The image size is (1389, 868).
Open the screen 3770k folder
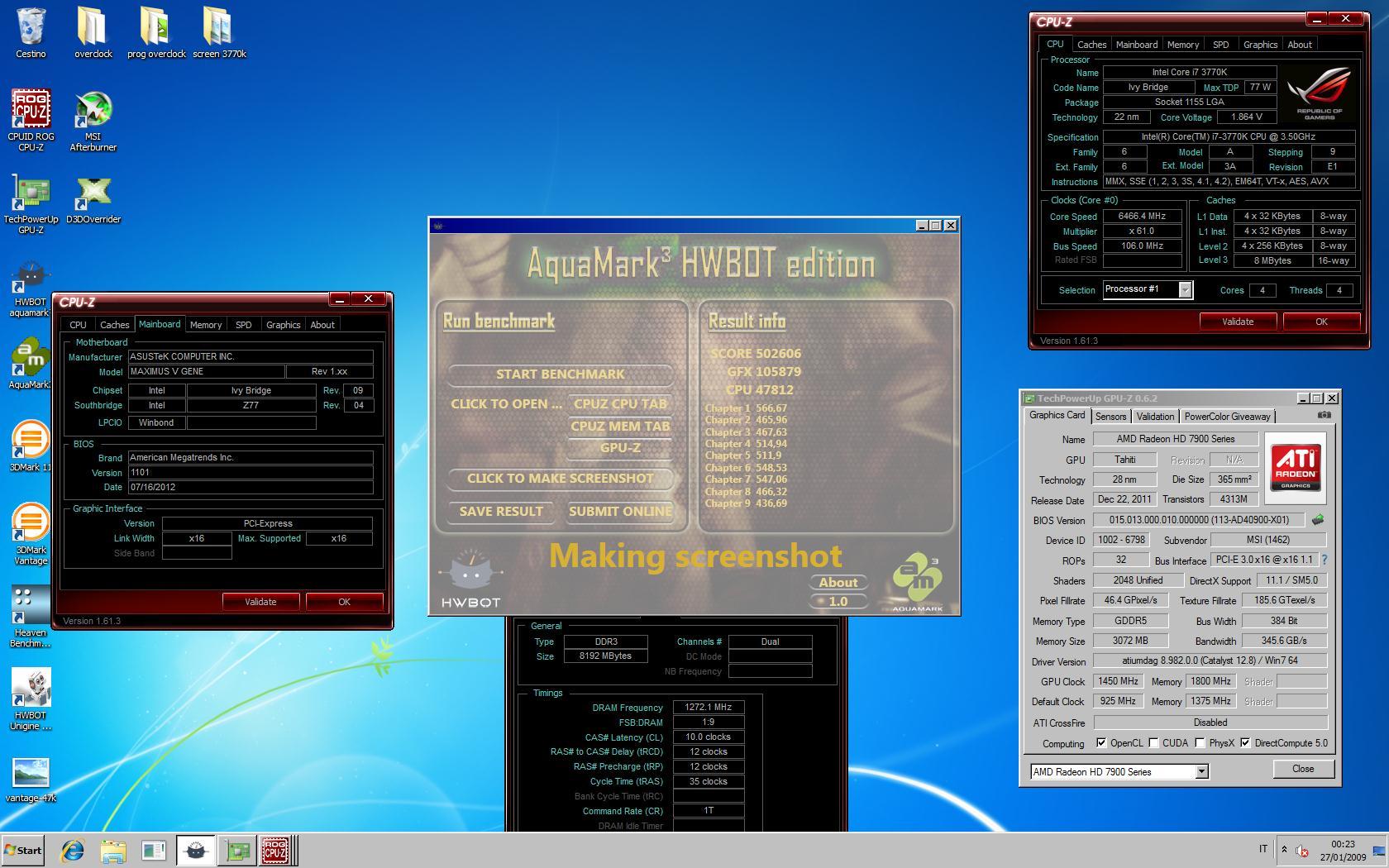[x=219, y=33]
